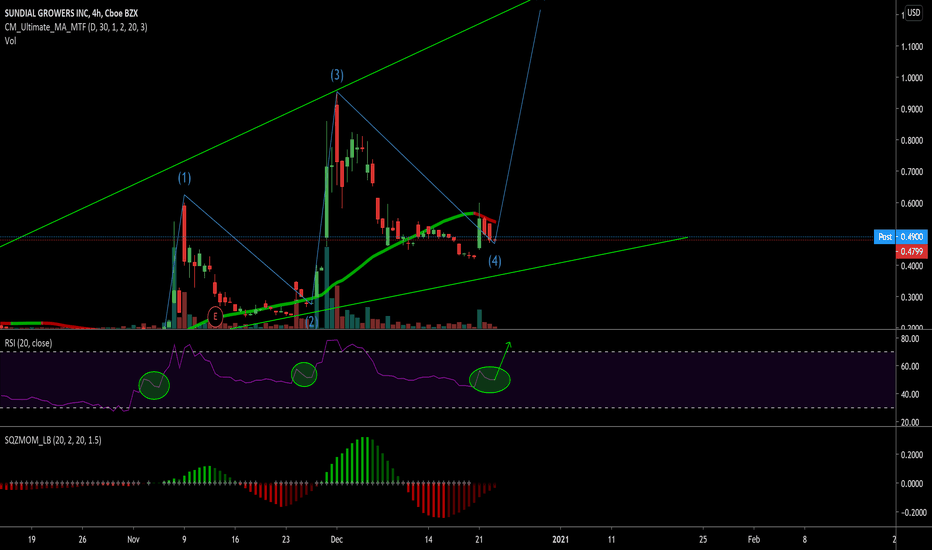The height and width of the screenshot is (550, 932).
Task: Click Nov on the time axis
Action: [133, 539]
